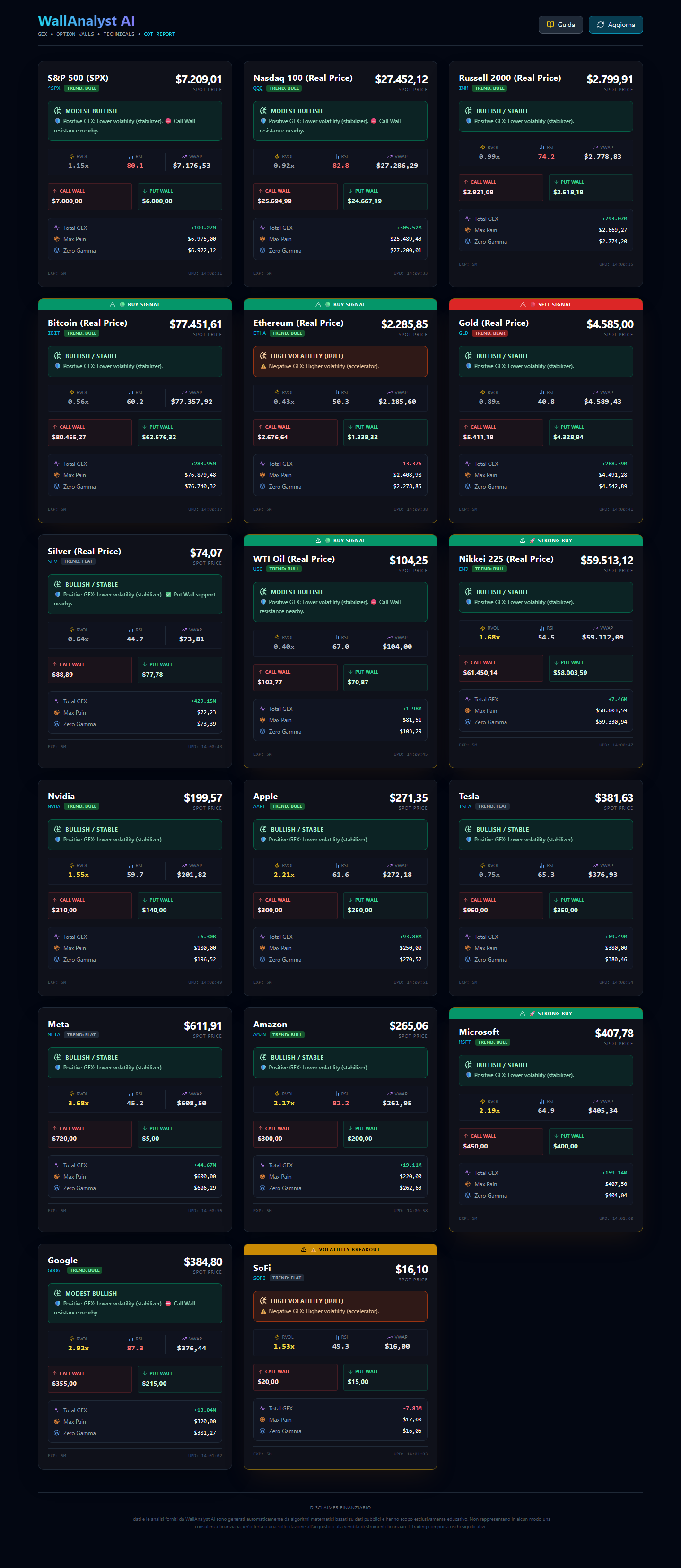Click the Put Wall down-arrow icon in WTI Oil card
The image size is (681, 1568).
coord(350,672)
